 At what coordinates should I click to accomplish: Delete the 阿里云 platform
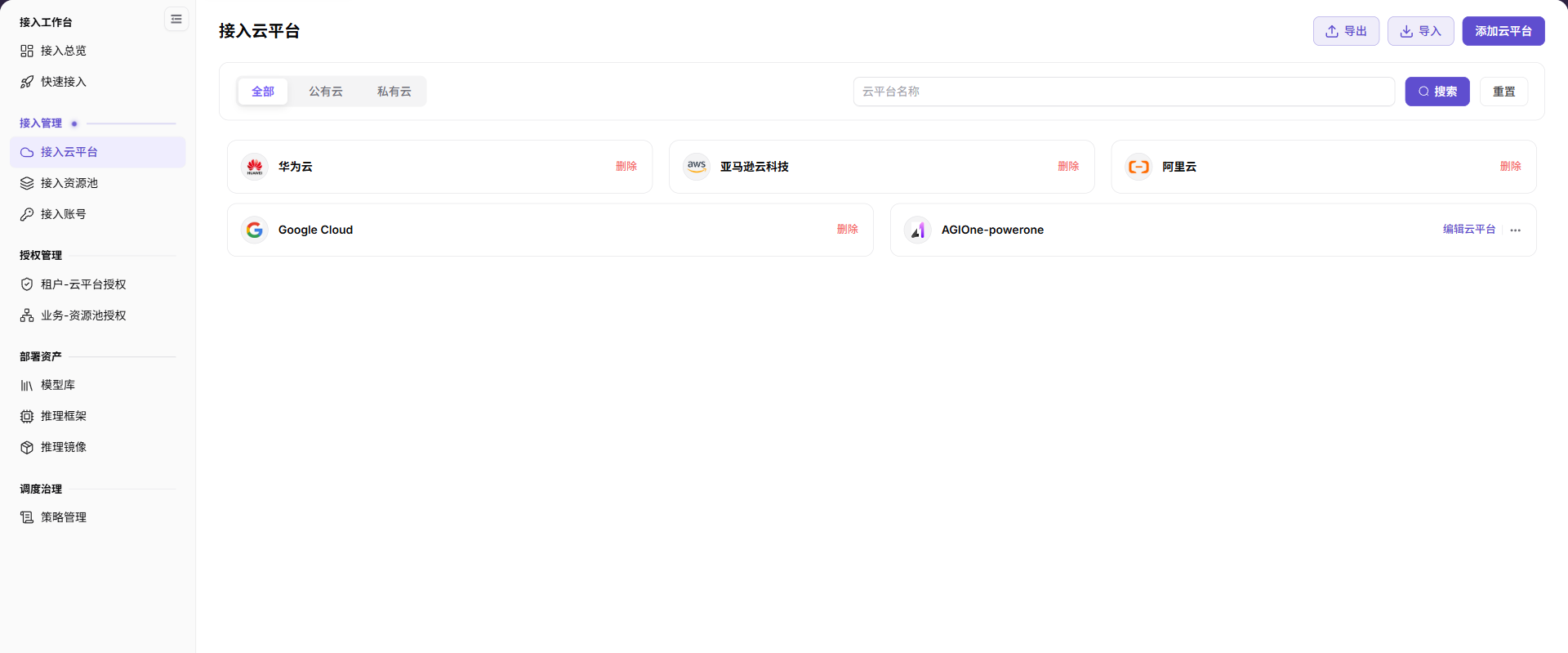tap(1511, 166)
